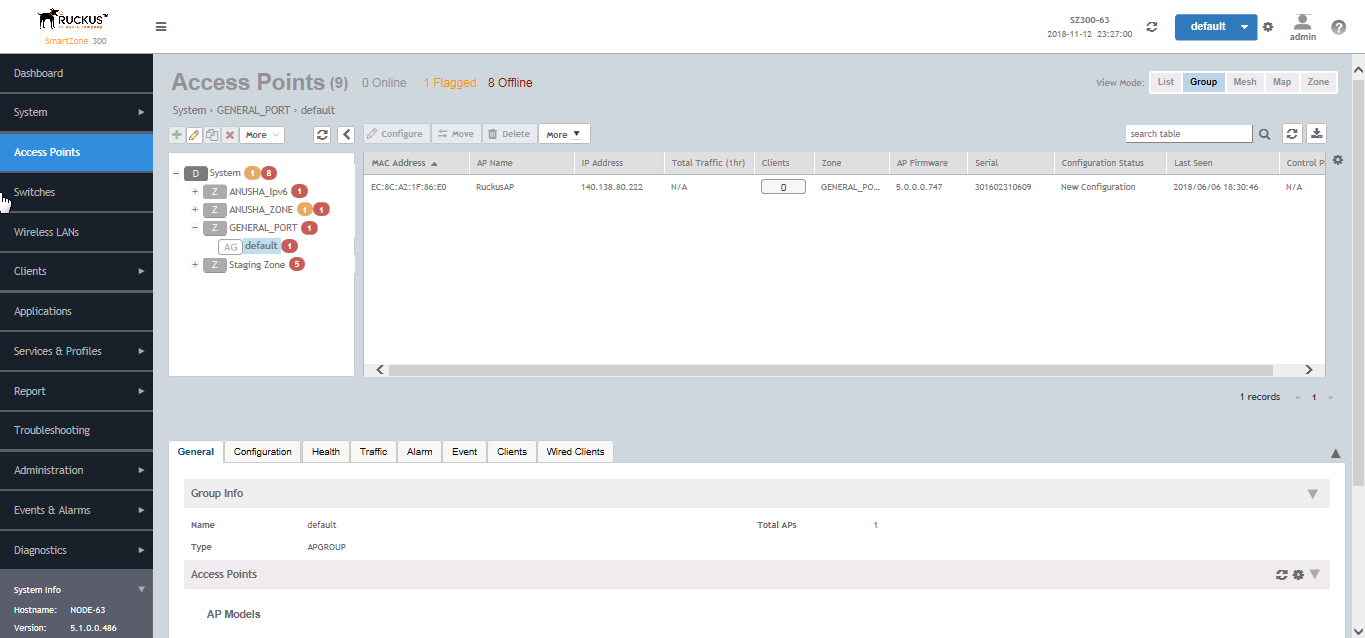Click the pencil edit icon above tree
Image resolution: width=1365 pixels, height=638 pixels.
coord(194,135)
